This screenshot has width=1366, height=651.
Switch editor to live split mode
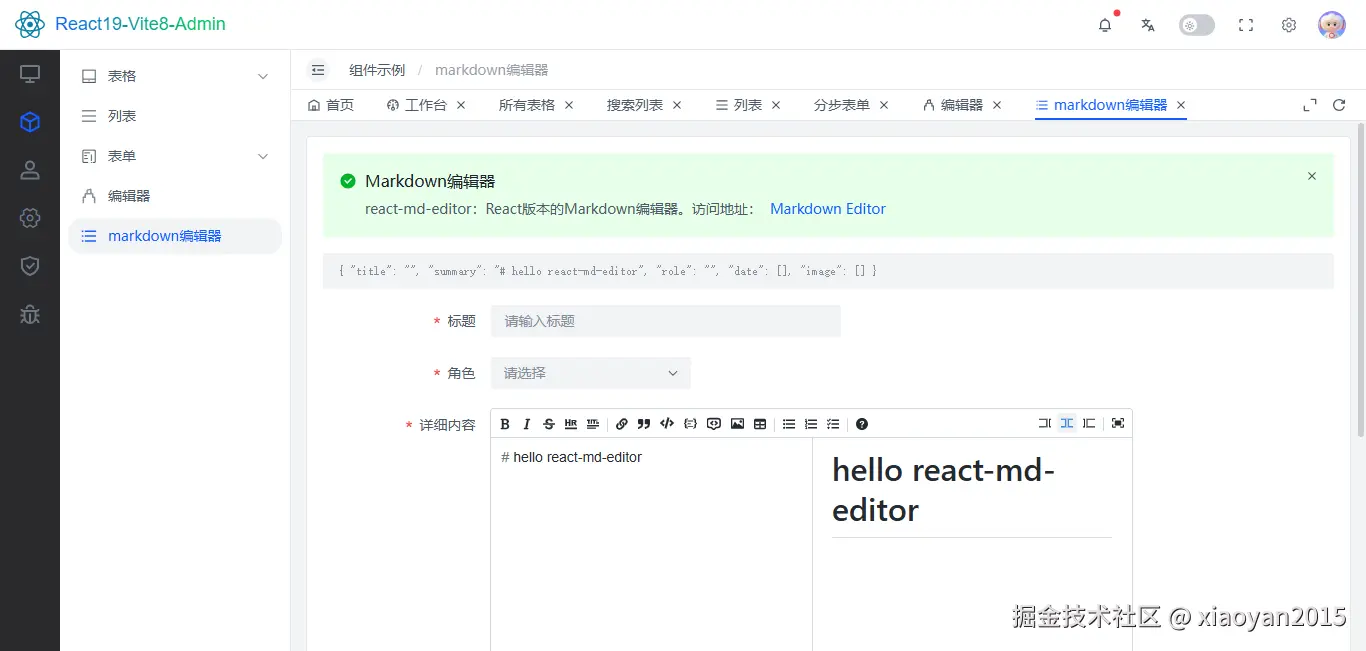pyautogui.click(x=1067, y=424)
